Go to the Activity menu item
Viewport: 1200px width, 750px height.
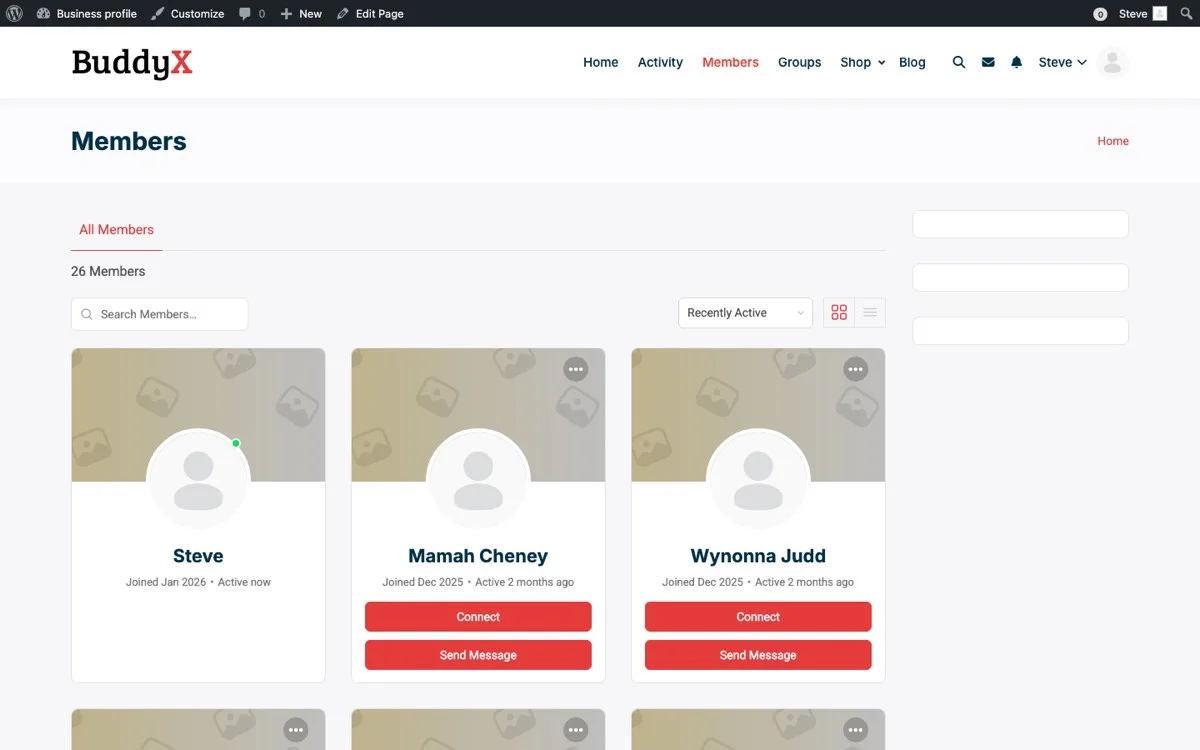coord(660,62)
